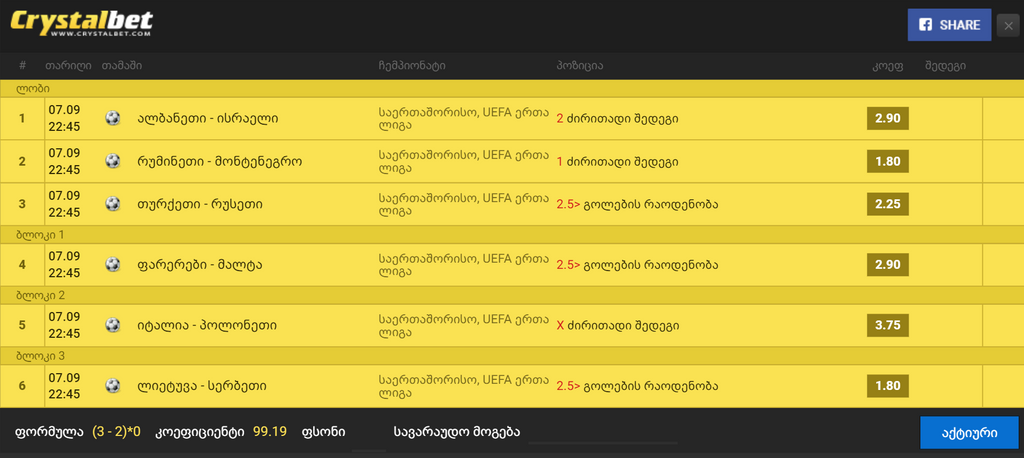1024x458 pixels.
Task: Click the # column header
Action: [23, 66]
